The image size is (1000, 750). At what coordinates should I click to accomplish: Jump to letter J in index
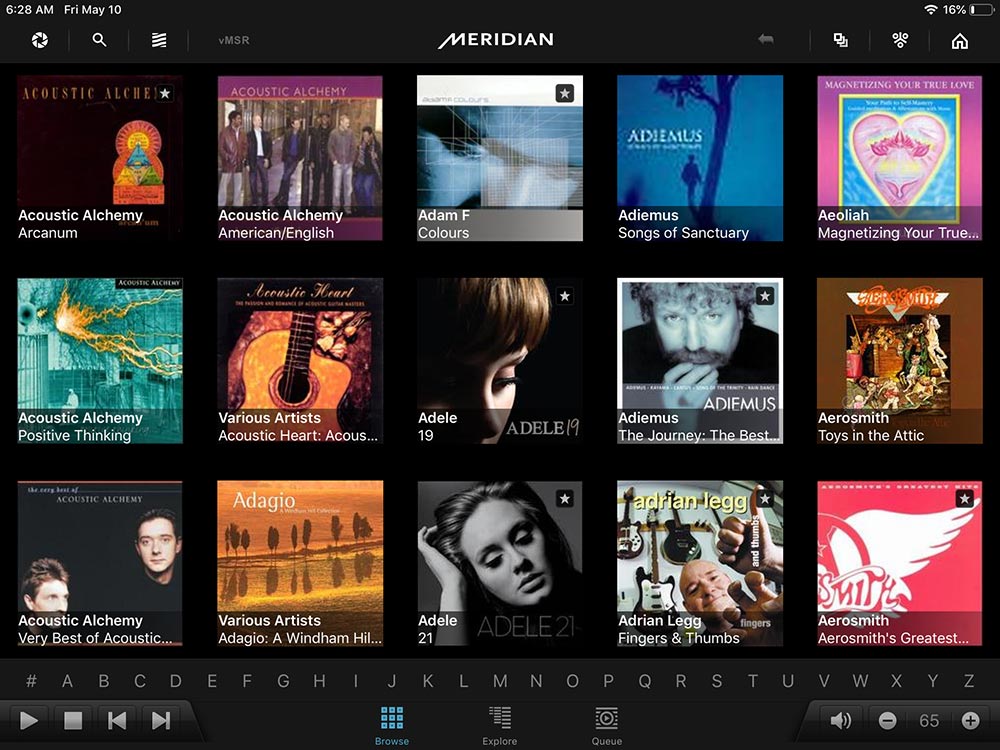click(392, 681)
